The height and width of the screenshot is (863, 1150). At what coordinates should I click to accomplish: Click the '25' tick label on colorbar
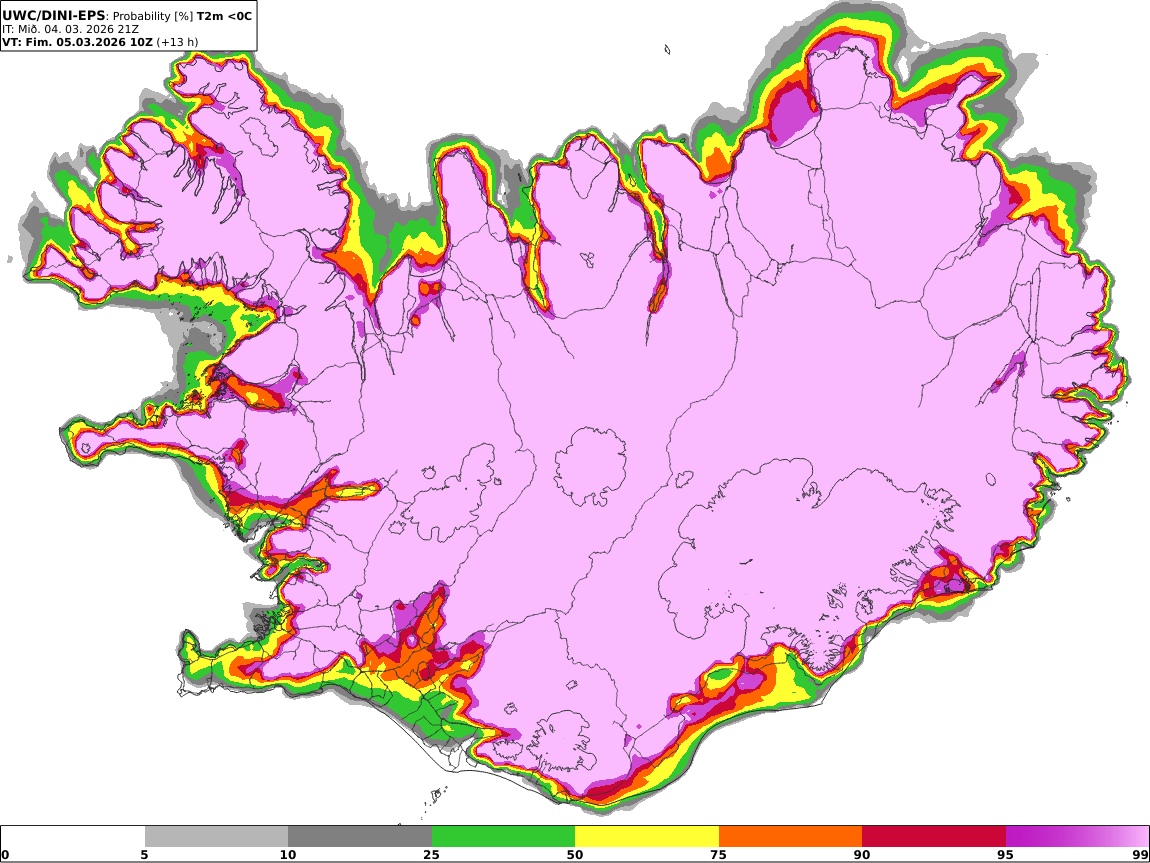[x=431, y=855]
